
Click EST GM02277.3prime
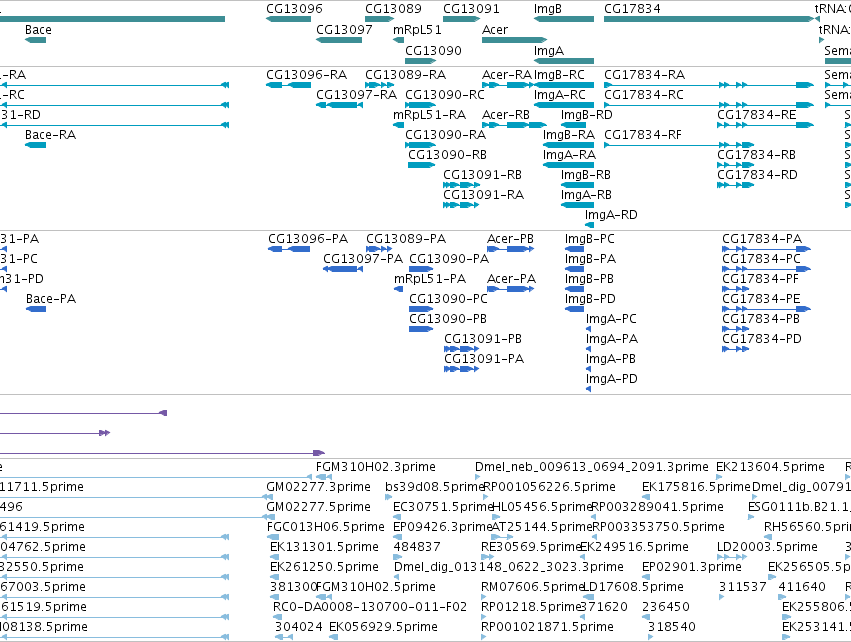click(318, 487)
